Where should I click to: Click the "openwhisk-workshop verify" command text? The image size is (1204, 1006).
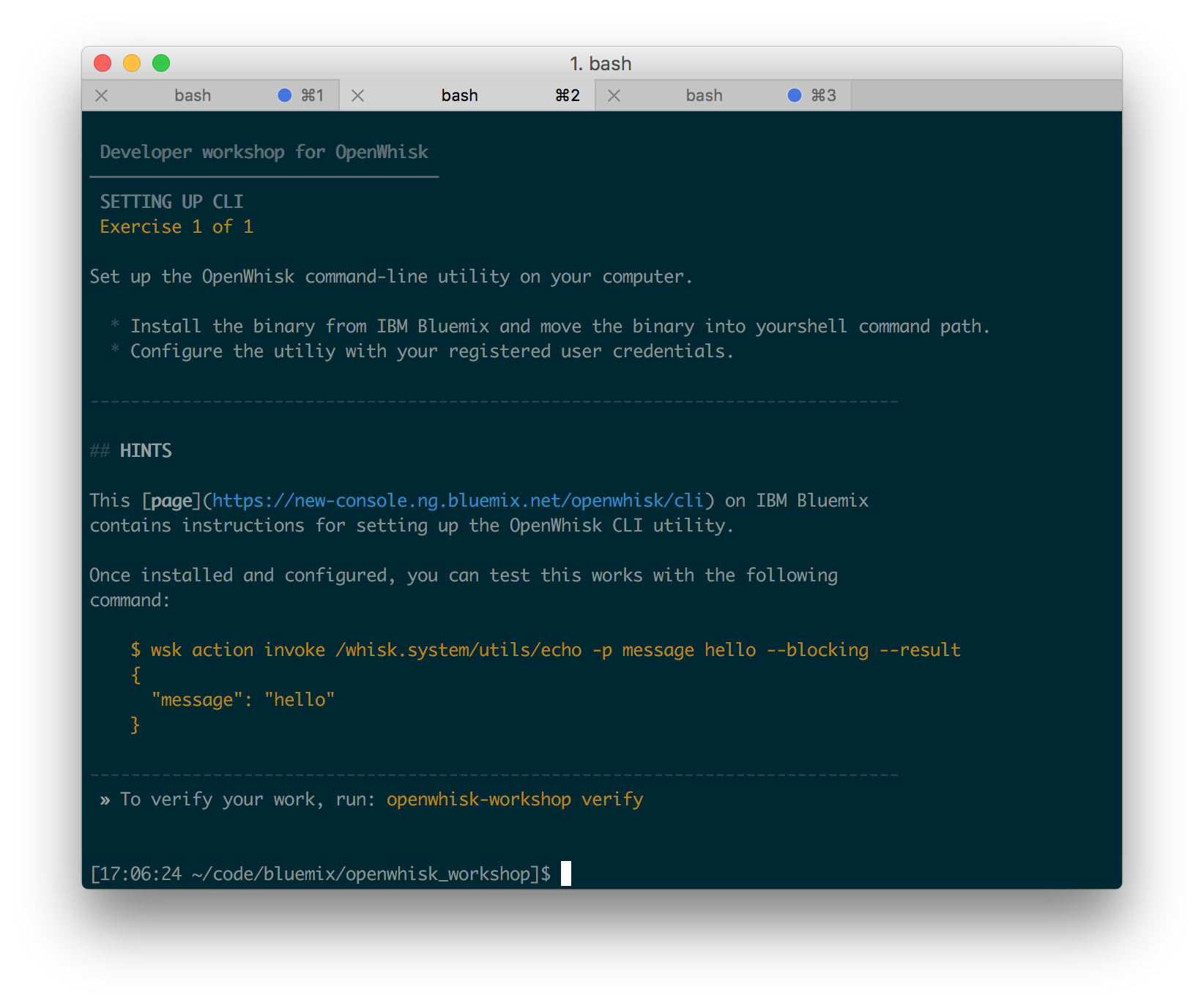[514, 800]
